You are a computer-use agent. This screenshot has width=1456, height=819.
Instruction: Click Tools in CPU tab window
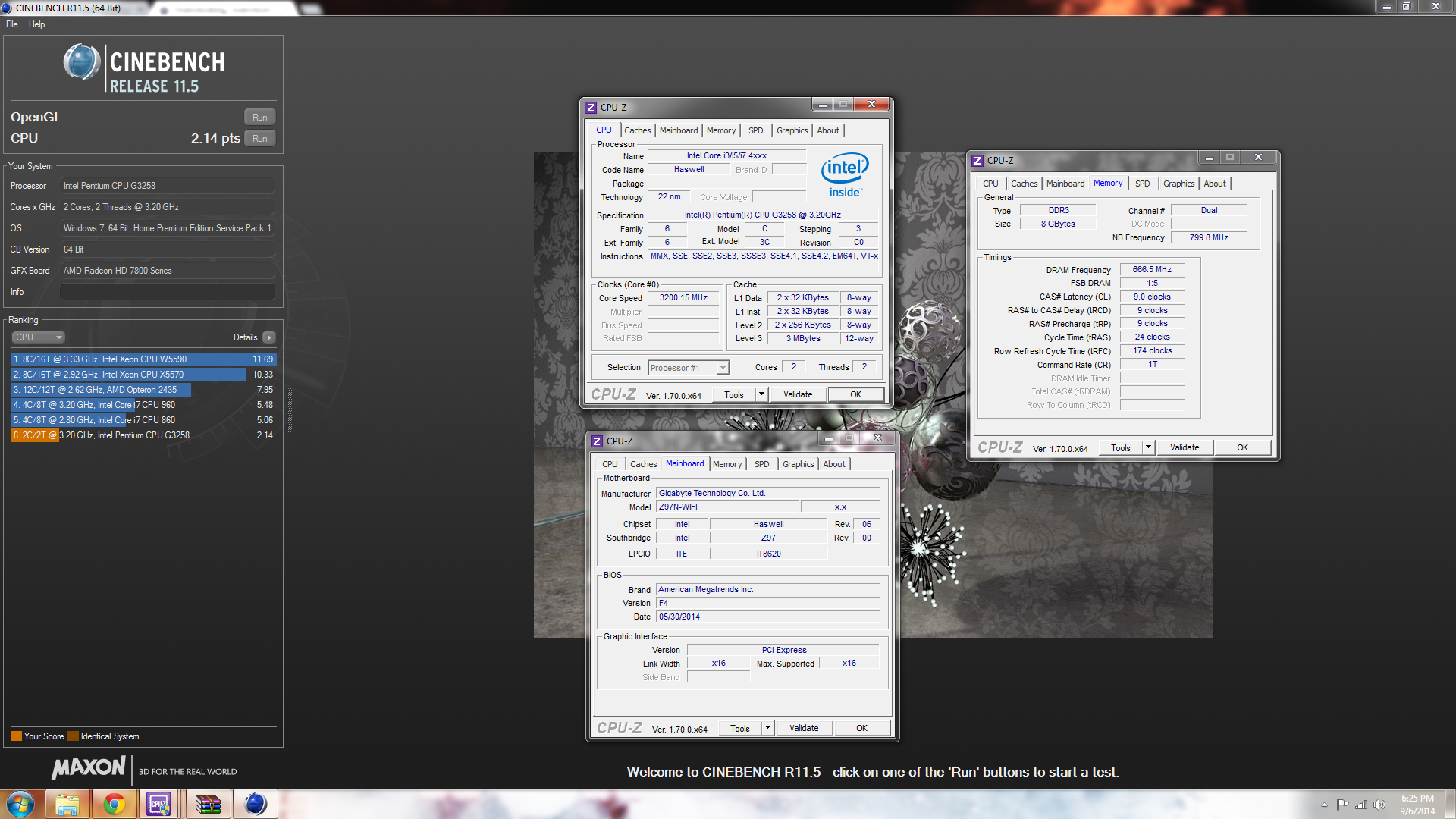coord(734,394)
